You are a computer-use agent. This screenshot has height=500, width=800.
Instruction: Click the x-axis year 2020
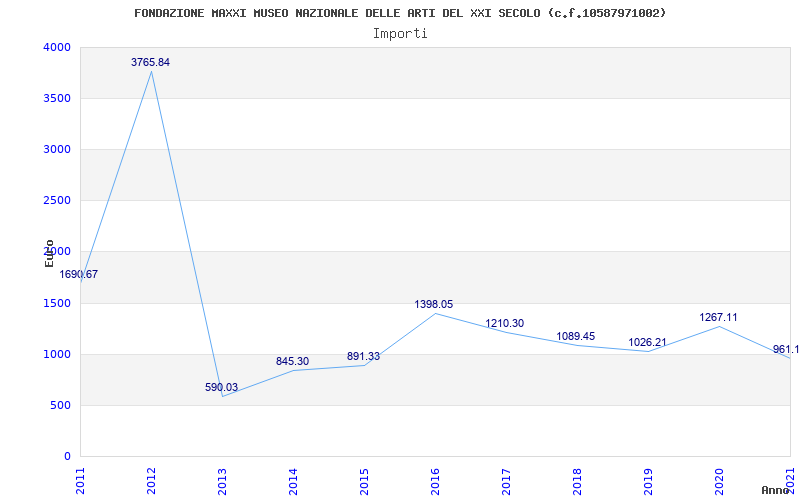point(719,481)
